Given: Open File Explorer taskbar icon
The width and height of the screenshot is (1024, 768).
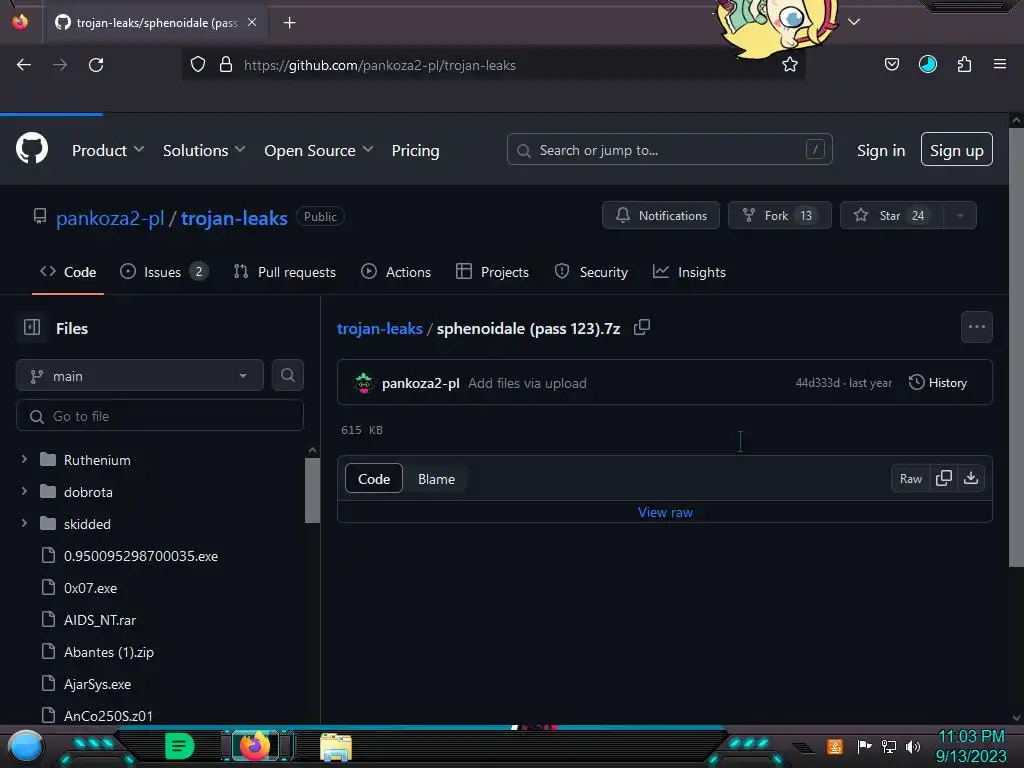Looking at the screenshot, I should [x=336, y=747].
